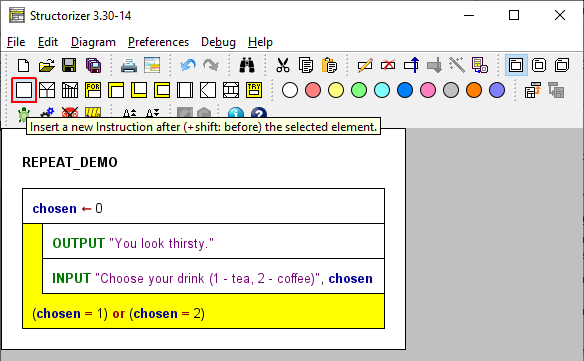Open the Debug menu

tap(218, 42)
